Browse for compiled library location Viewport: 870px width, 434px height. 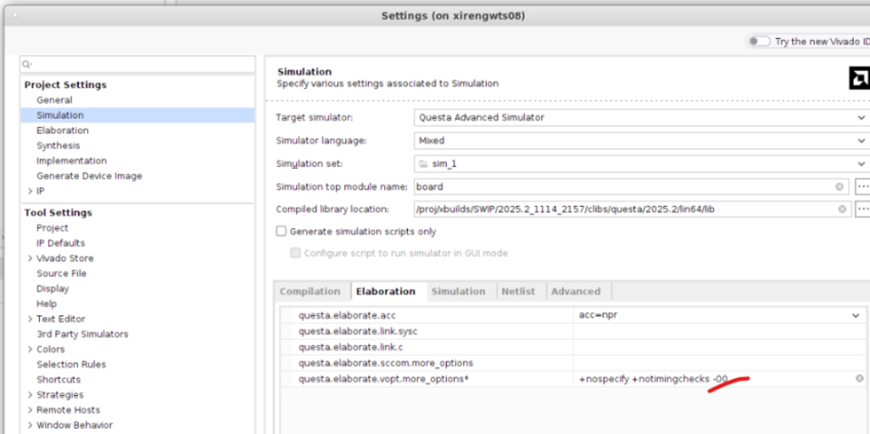click(x=862, y=209)
